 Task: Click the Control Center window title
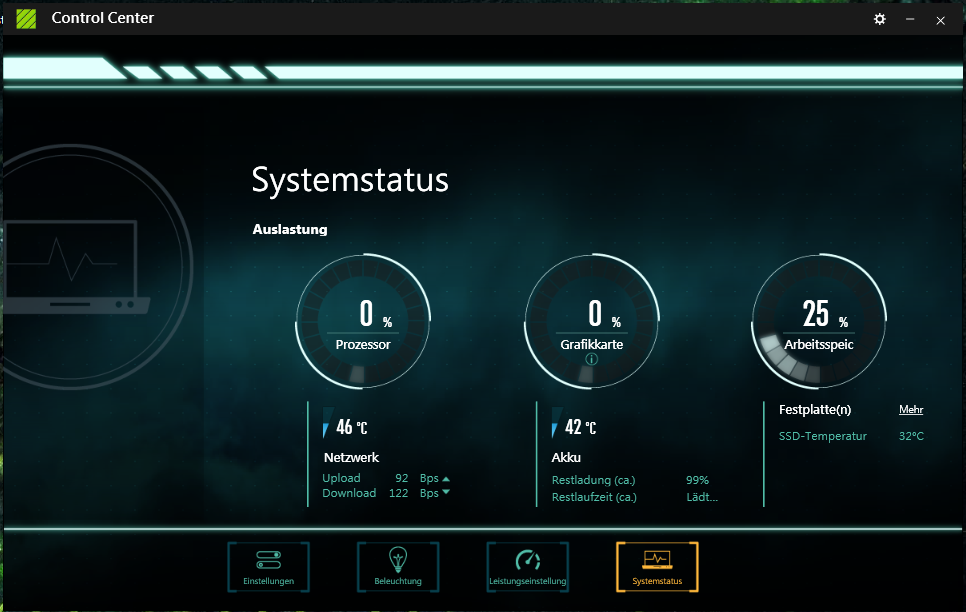coord(102,18)
